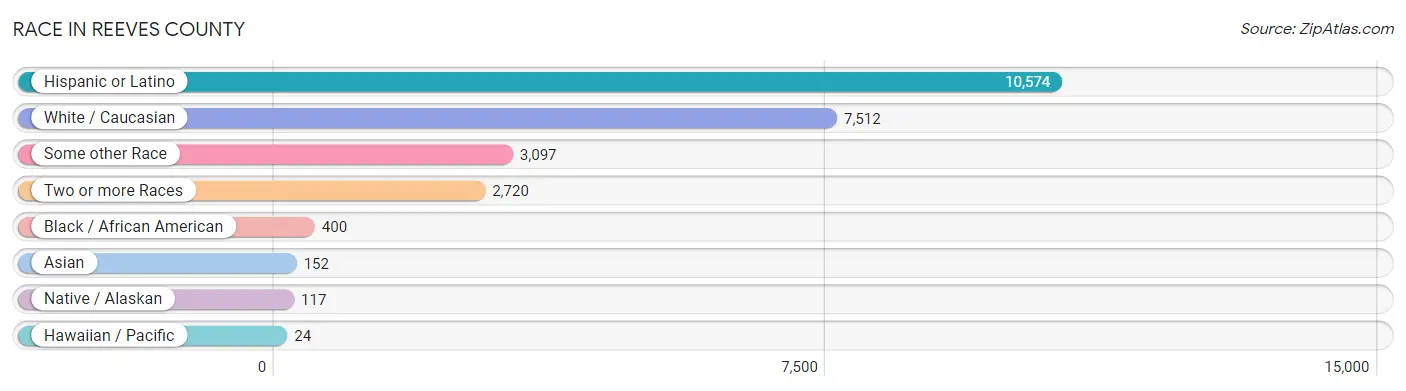Screen dimensions: 1406x391
Task: Click the Black / African American label
Action: pyautogui.click(x=133, y=227)
